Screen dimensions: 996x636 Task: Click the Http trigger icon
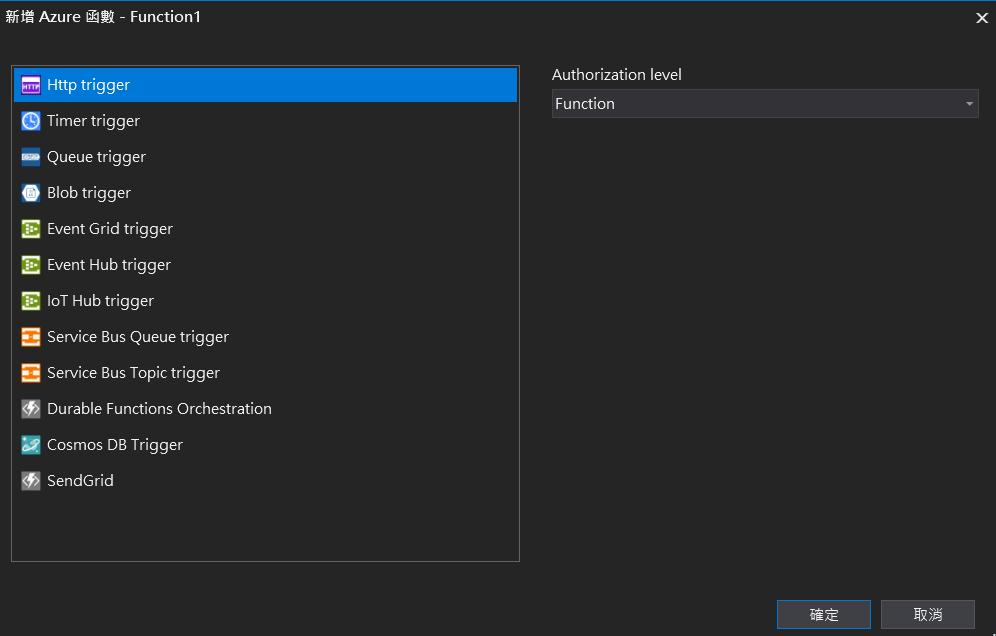click(30, 85)
